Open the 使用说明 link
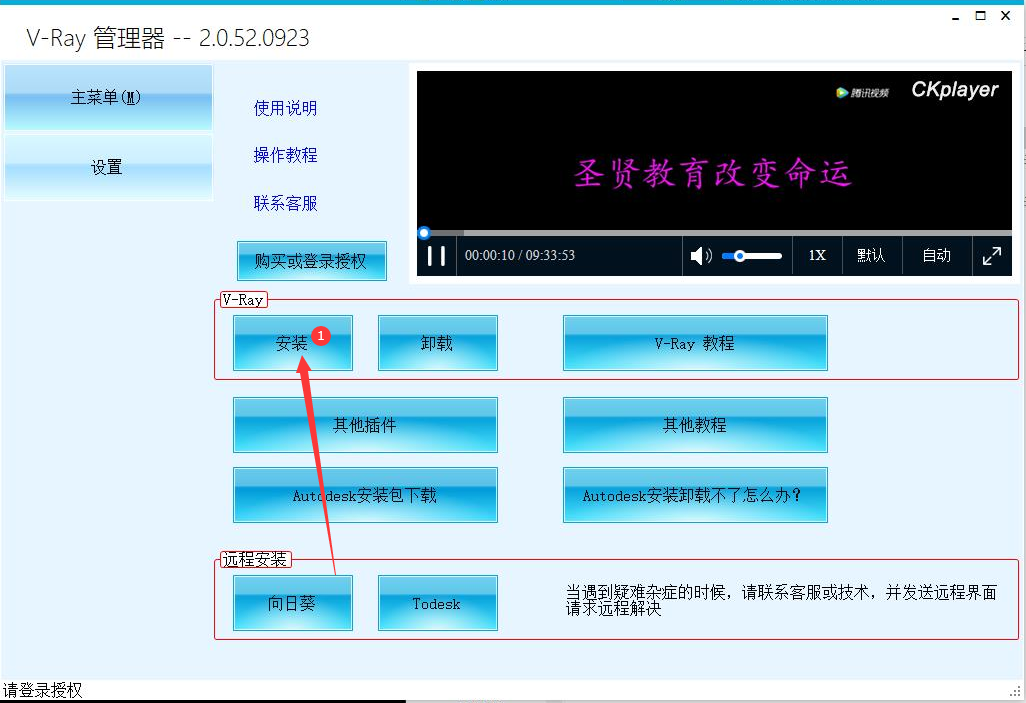 tap(285, 108)
